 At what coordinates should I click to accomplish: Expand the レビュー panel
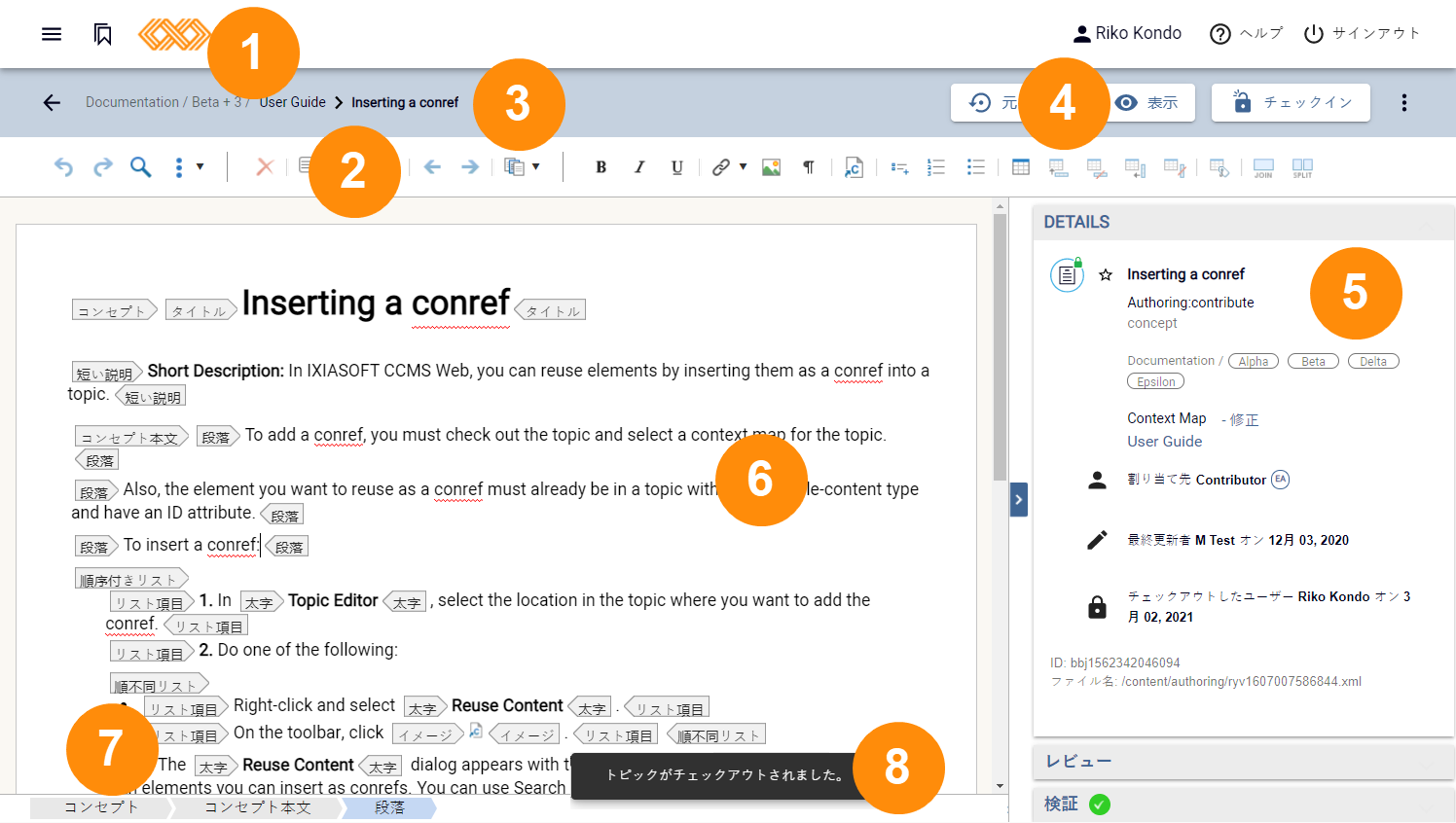pyautogui.click(x=1244, y=762)
